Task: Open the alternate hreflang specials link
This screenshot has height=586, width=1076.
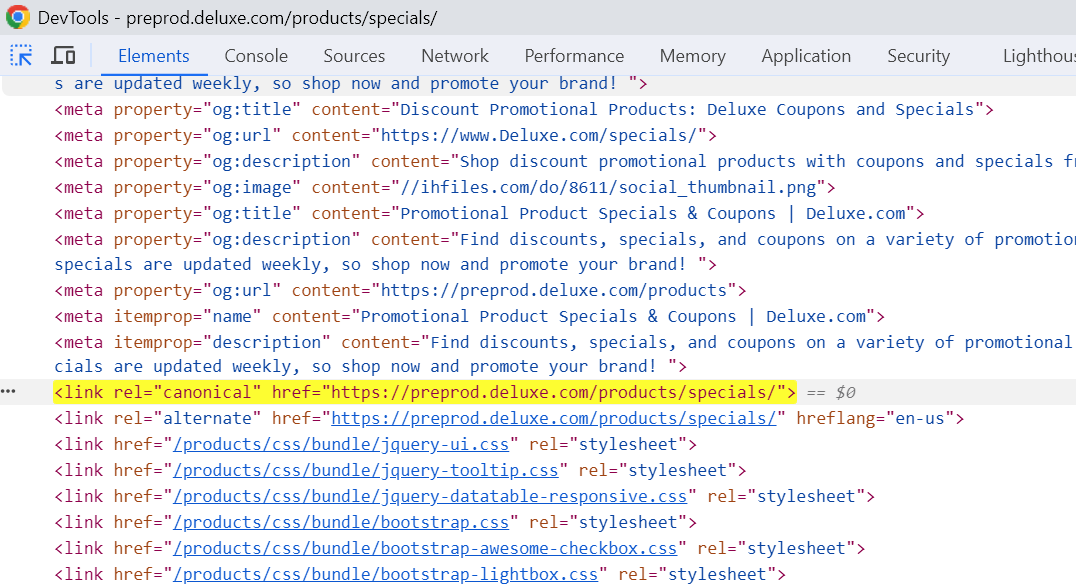Action: click(553, 418)
